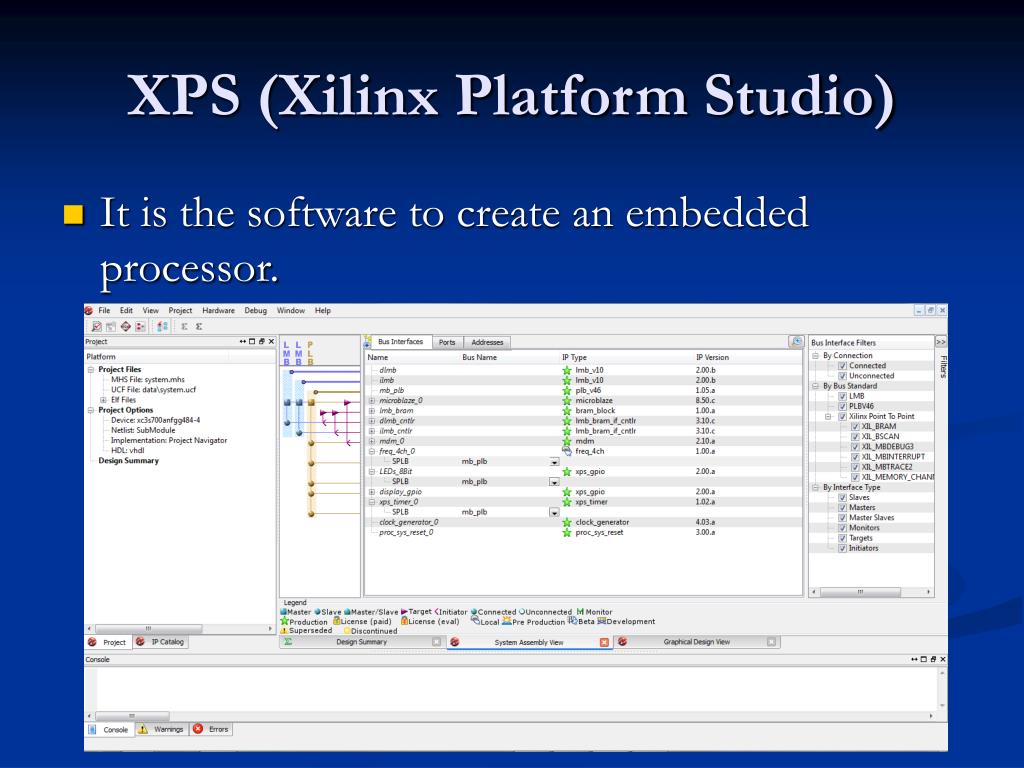Open the bus dropdown for freq_4ch_0 SPLB
Screen dimensions: 1024x768
(554, 462)
